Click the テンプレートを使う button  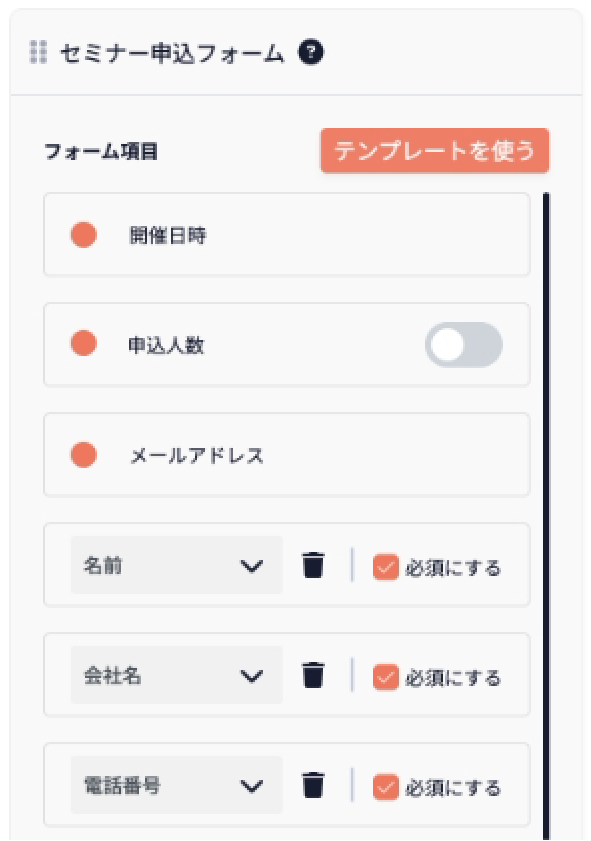pyautogui.click(x=435, y=151)
